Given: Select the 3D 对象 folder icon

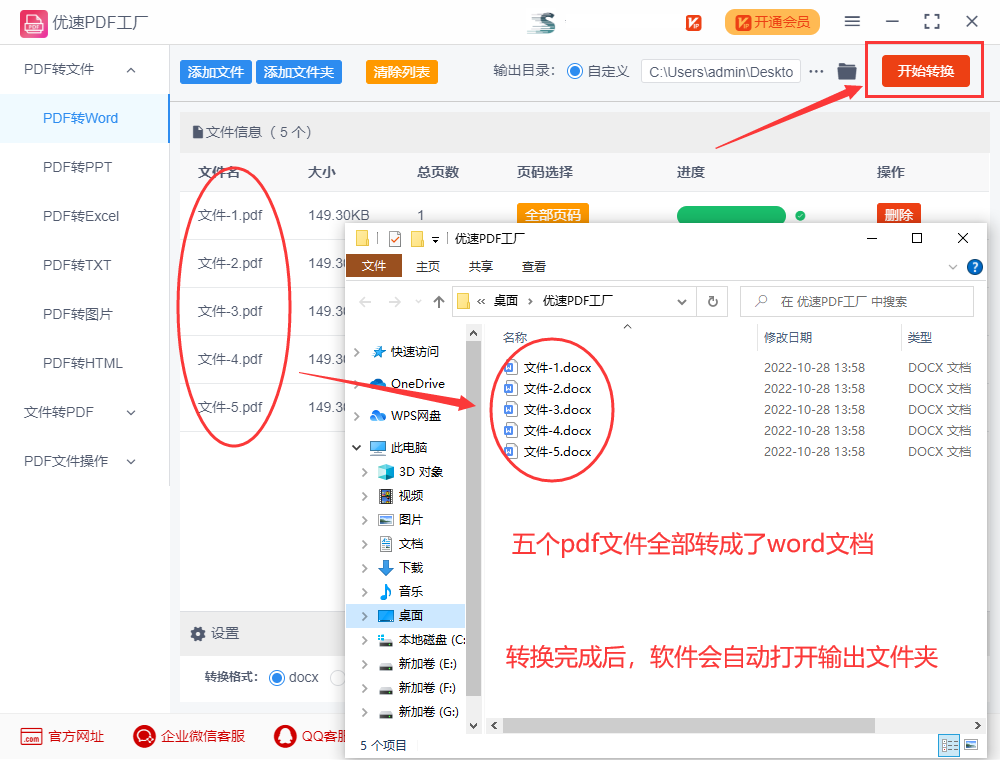Looking at the screenshot, I should coord(386,472).
